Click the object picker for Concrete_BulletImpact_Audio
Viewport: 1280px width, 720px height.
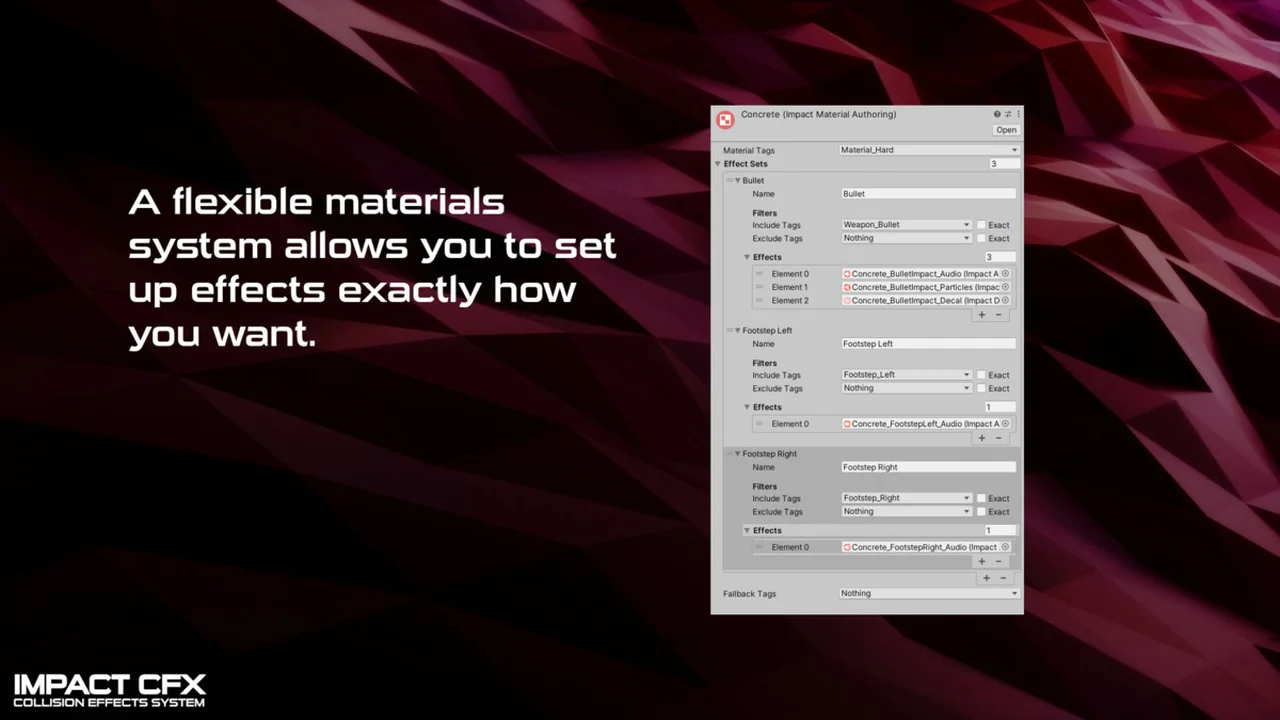pyautogui.click(x=1005, y=274)
